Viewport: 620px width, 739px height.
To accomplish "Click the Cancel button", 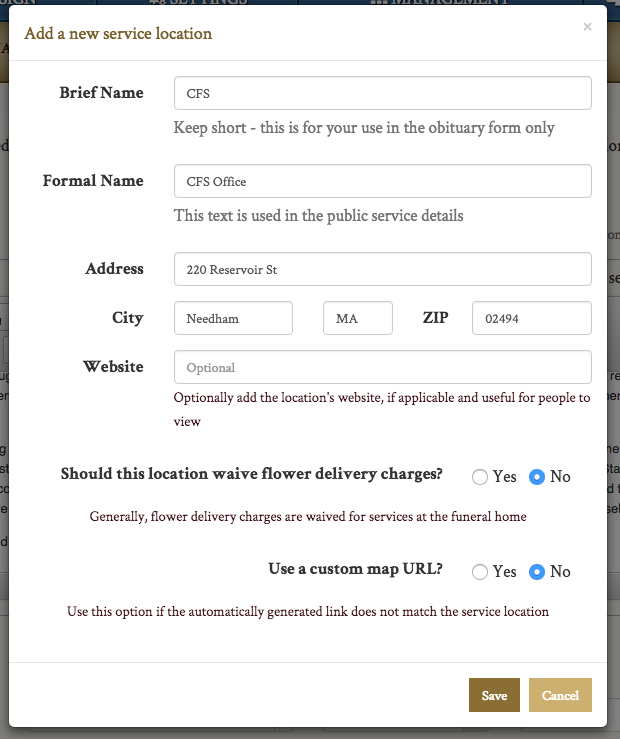I will pyautogui.click(x=560, y=695).
